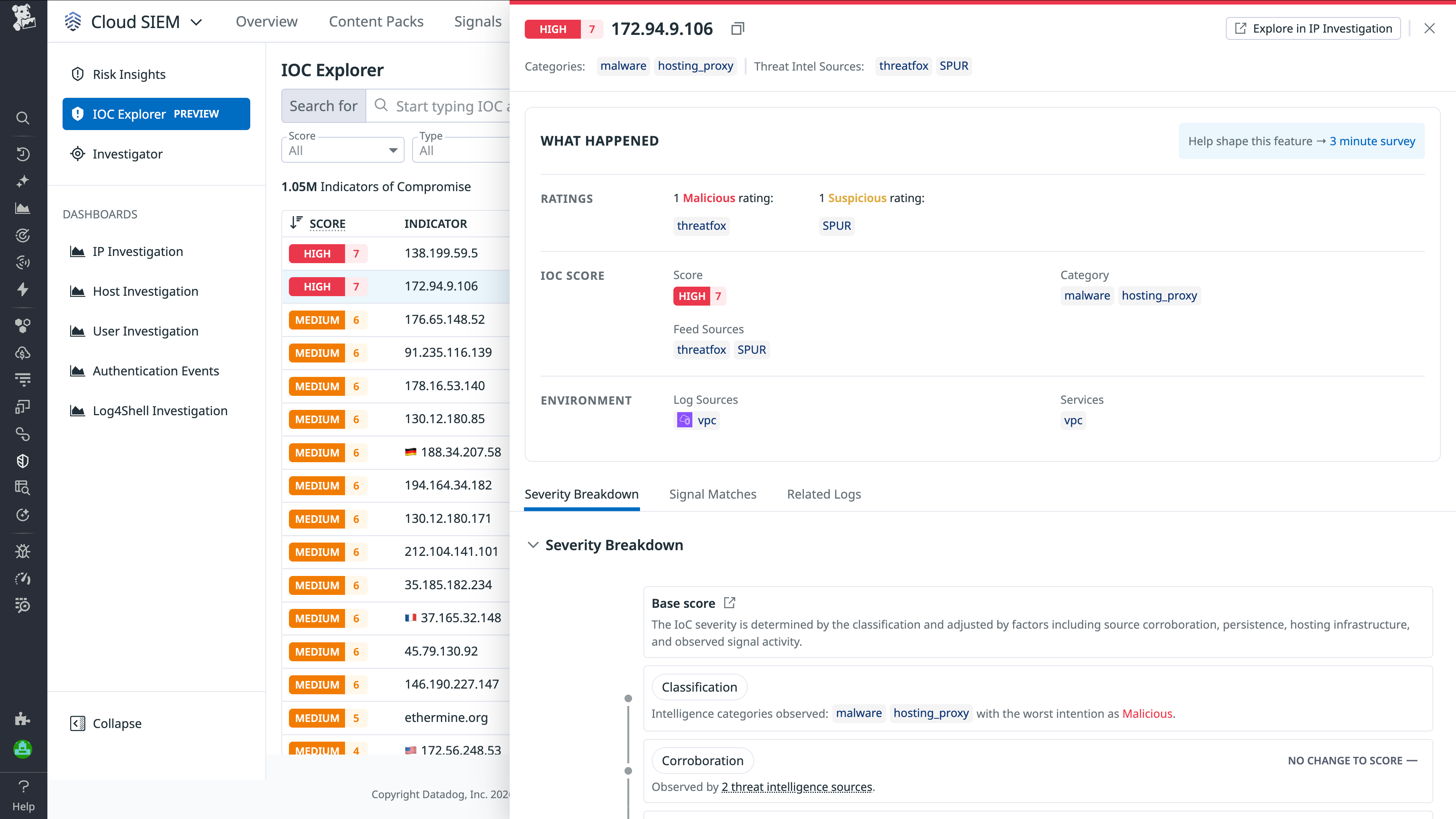The width and height of the screenshot is (1456, 819).
Task: Click the puzzle-piece integrations icon in sidebar
Action: click(x=23, y=719)
